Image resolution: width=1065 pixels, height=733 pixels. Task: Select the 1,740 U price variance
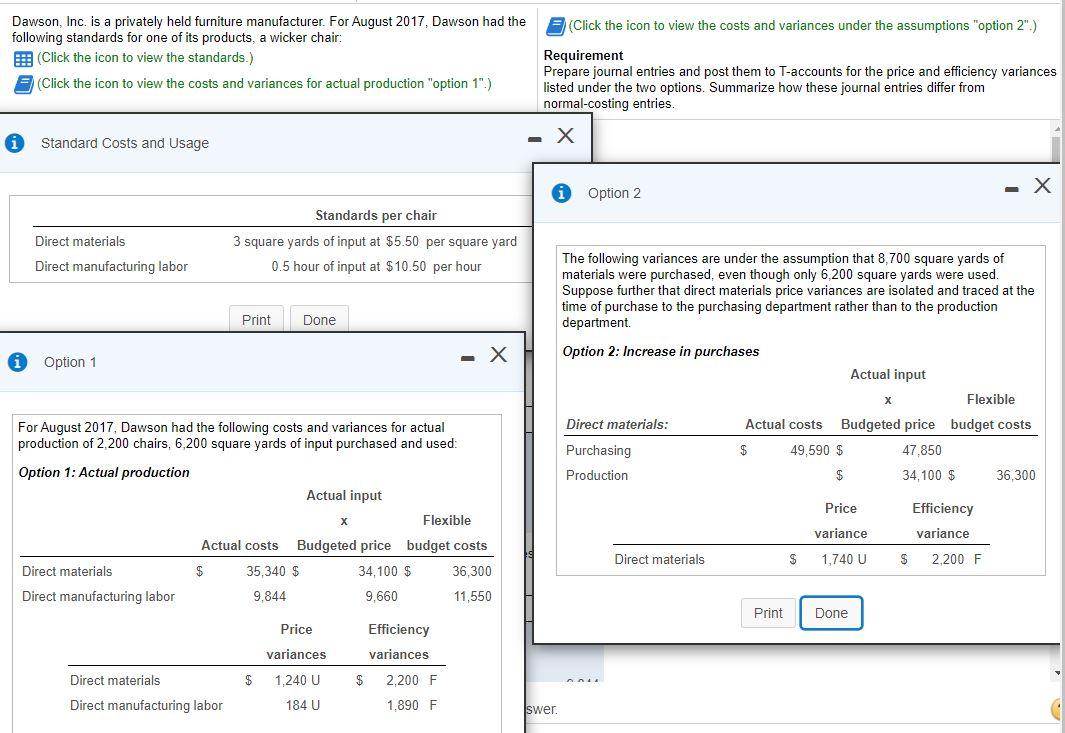coord(844,560)
